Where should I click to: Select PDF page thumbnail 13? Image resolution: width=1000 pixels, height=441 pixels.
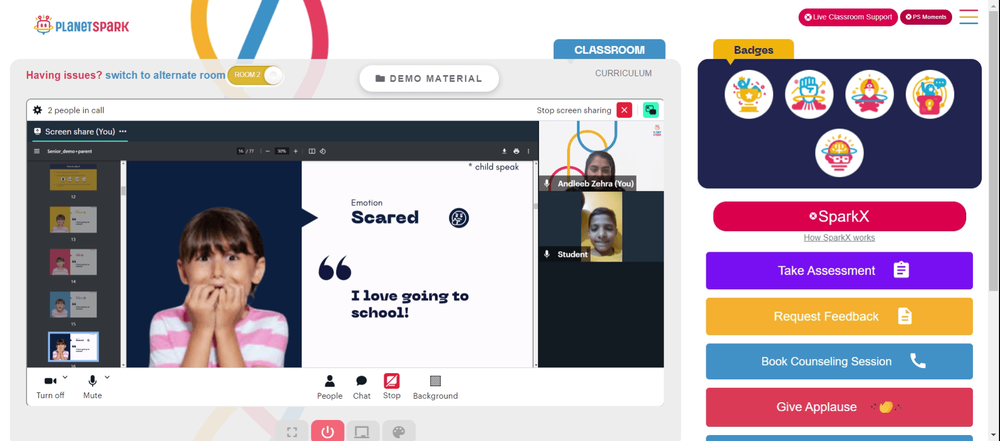(x=73, y=220)
